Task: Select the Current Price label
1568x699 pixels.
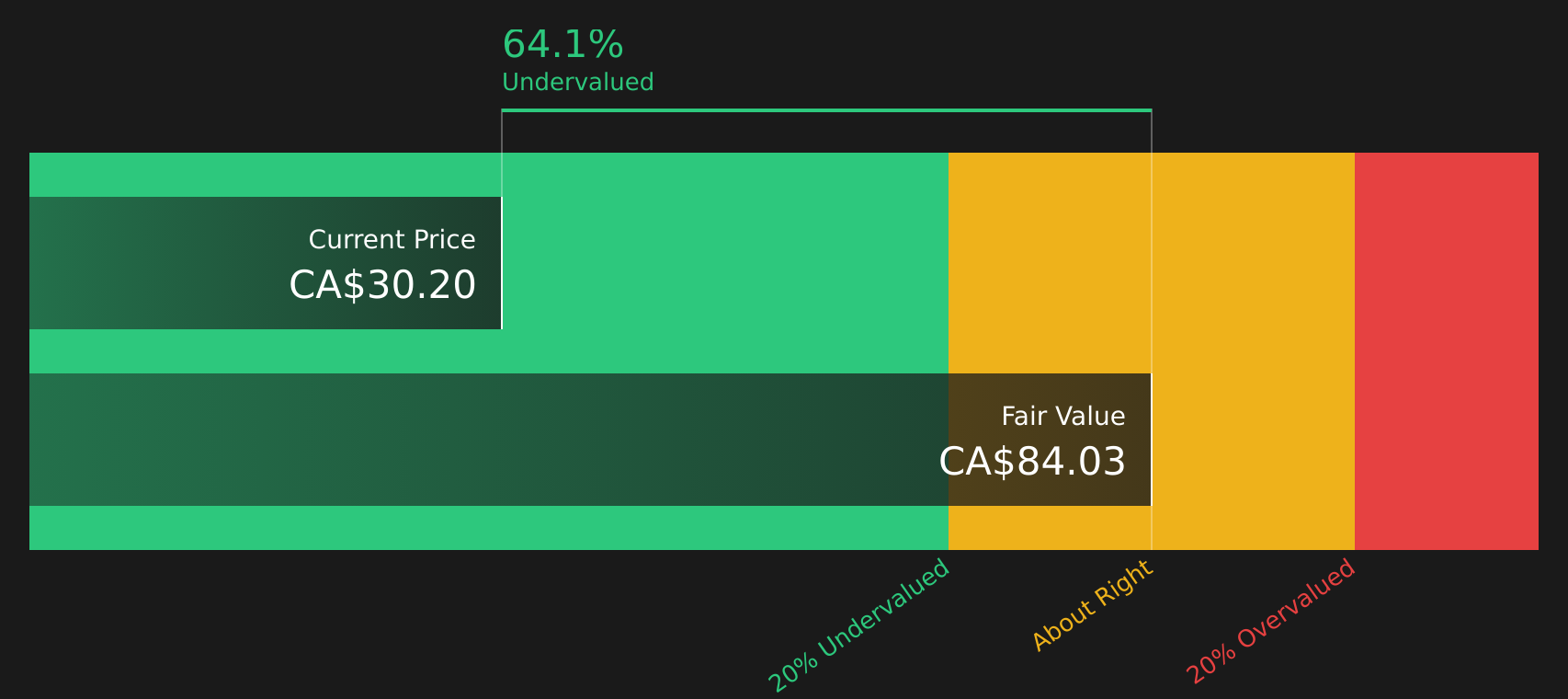Action: [x=392, y=240]
